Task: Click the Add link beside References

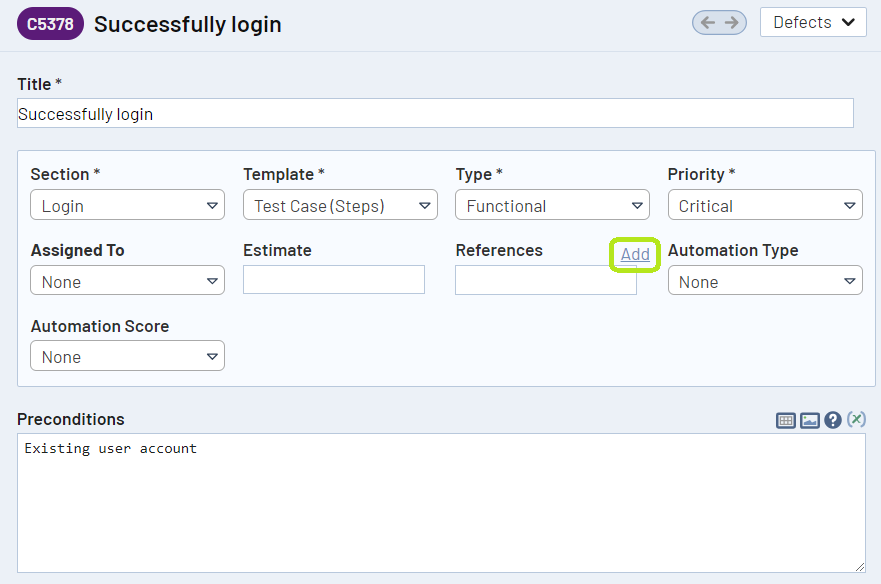Action: tap(635, 254)
